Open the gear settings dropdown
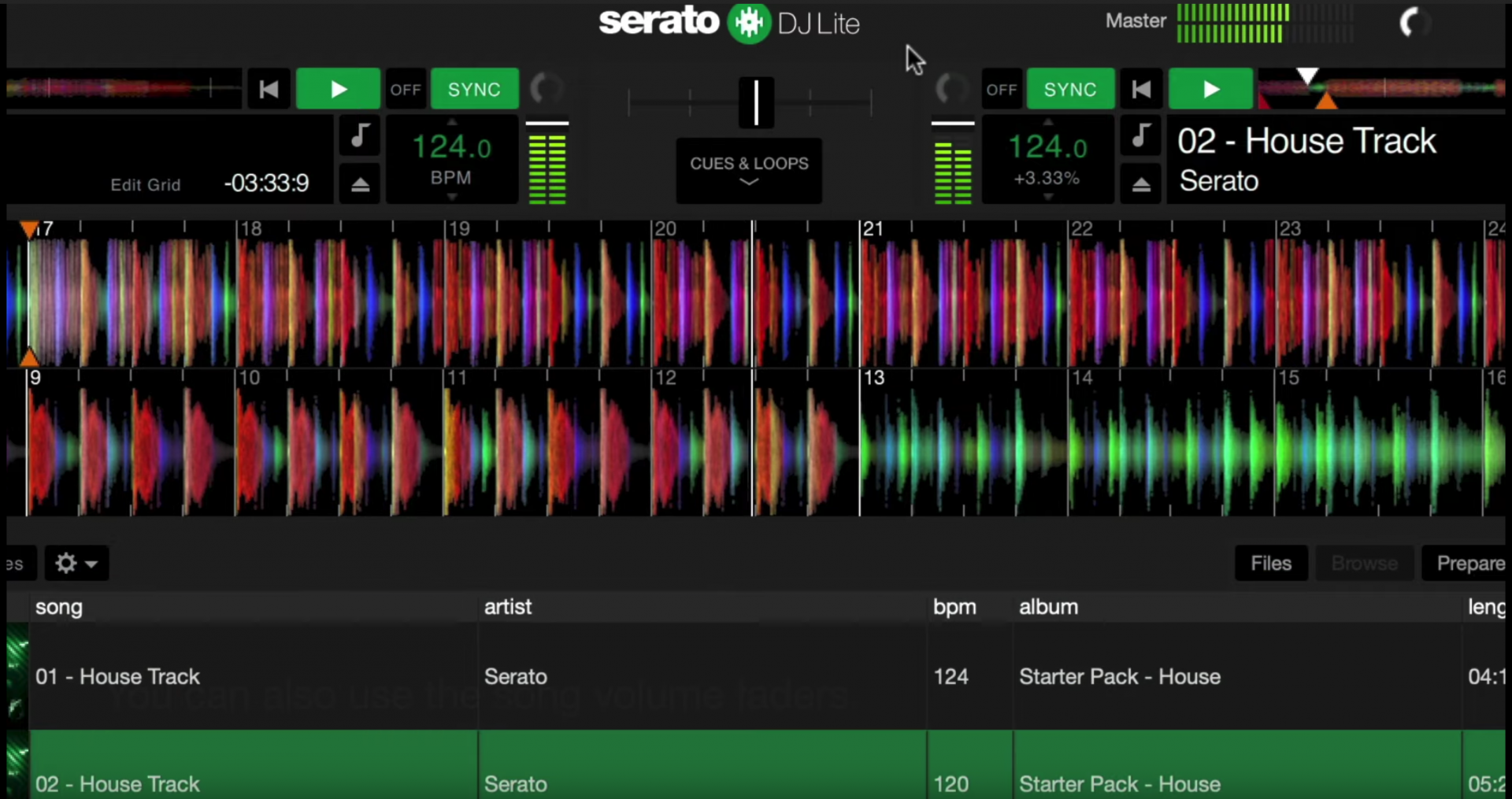The height and width of the screenshot is (799, 1512). point(76,564)
